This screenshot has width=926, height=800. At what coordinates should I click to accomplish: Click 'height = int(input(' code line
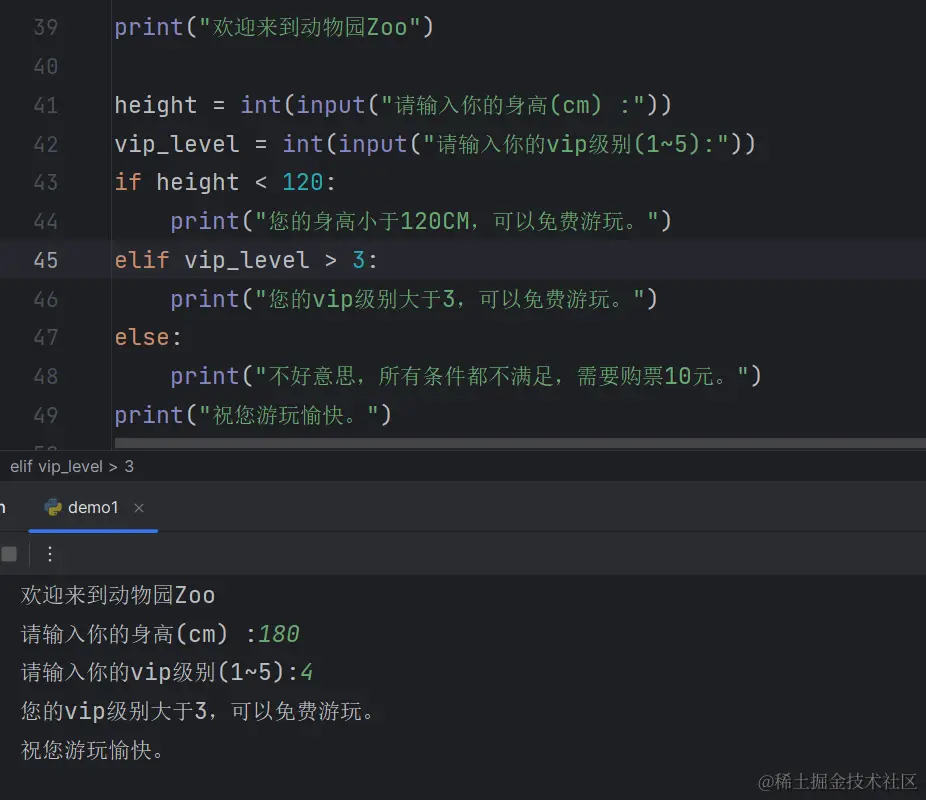pyautogui.click(x=393, y=105)
